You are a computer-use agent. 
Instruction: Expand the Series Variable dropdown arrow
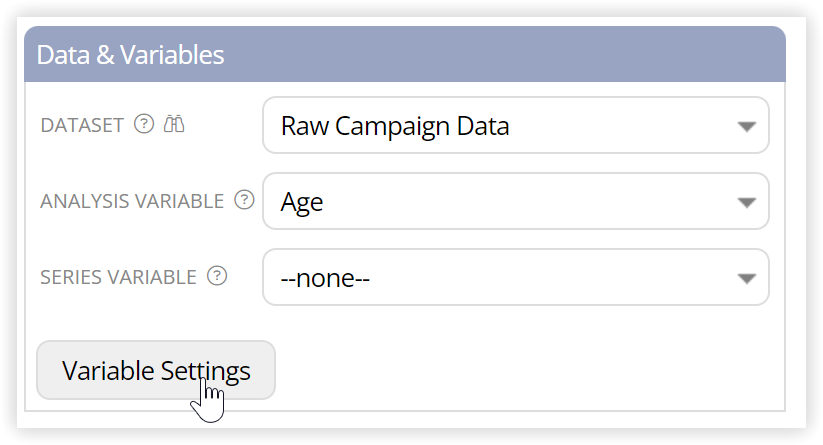coord(746,279)
